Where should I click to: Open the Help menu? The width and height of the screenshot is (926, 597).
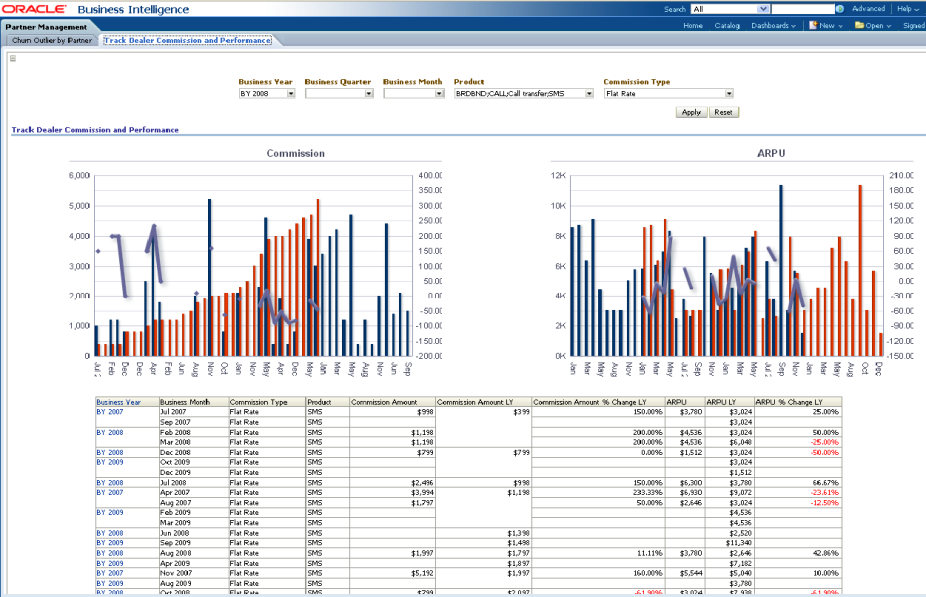tap(908, 9)
